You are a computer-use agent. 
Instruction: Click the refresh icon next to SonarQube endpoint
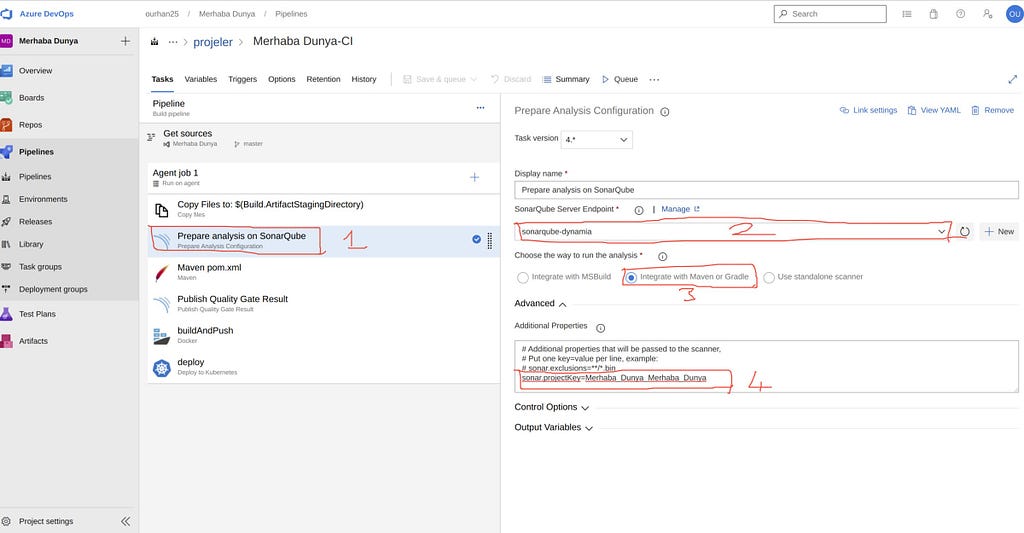click(965, 231)
